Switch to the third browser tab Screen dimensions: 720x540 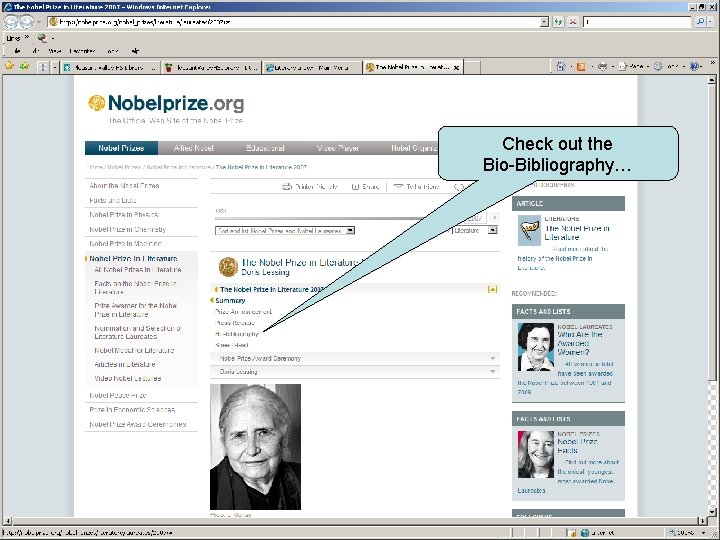tap(312, 68)
